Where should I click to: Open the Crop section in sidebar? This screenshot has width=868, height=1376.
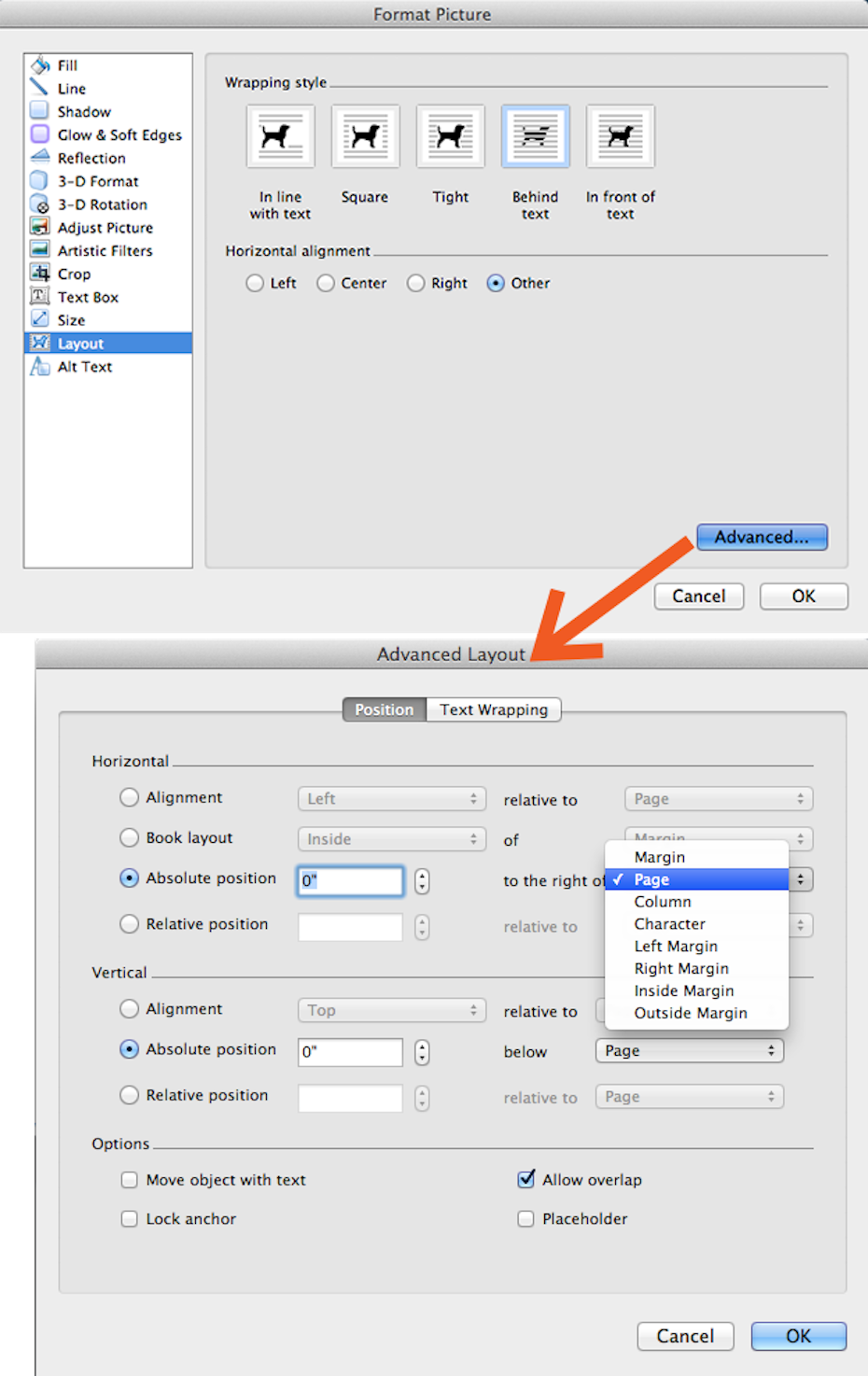click(x=74, y=274)
